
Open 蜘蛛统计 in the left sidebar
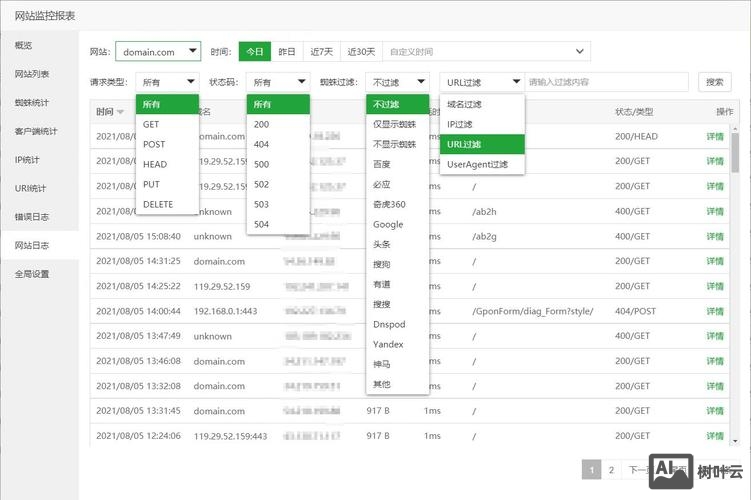click(32, 103)
